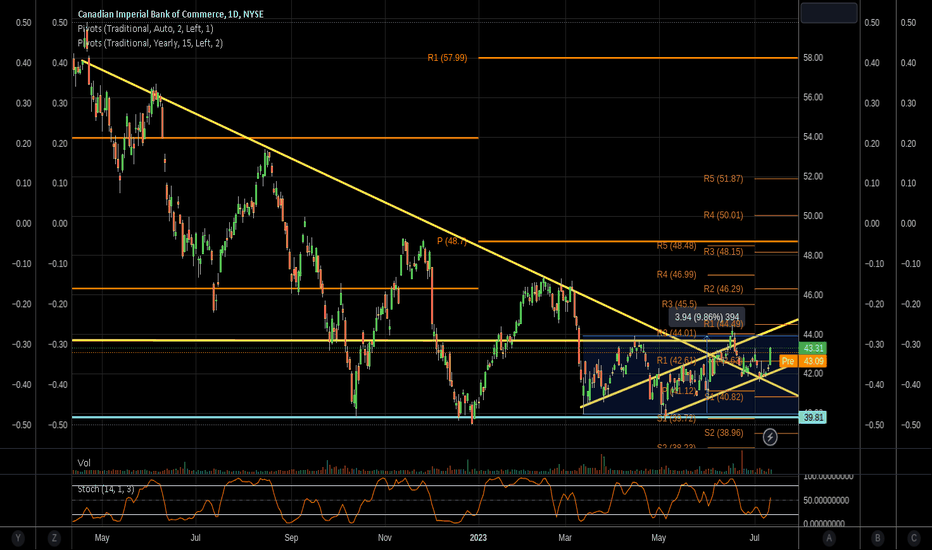Image resolution: width=932 pixels, height=550 pixels.
Task: Click the P (48.7) pivot label
Action: [452, 241]
